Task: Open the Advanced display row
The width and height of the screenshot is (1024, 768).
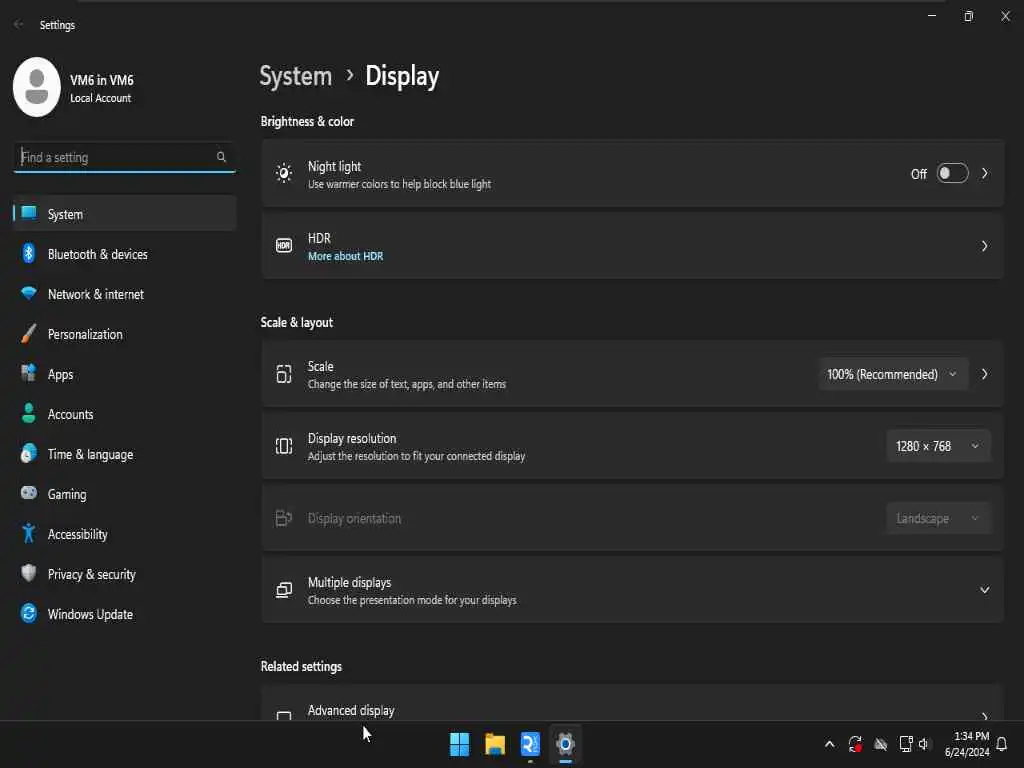Action: pos(632,703)
